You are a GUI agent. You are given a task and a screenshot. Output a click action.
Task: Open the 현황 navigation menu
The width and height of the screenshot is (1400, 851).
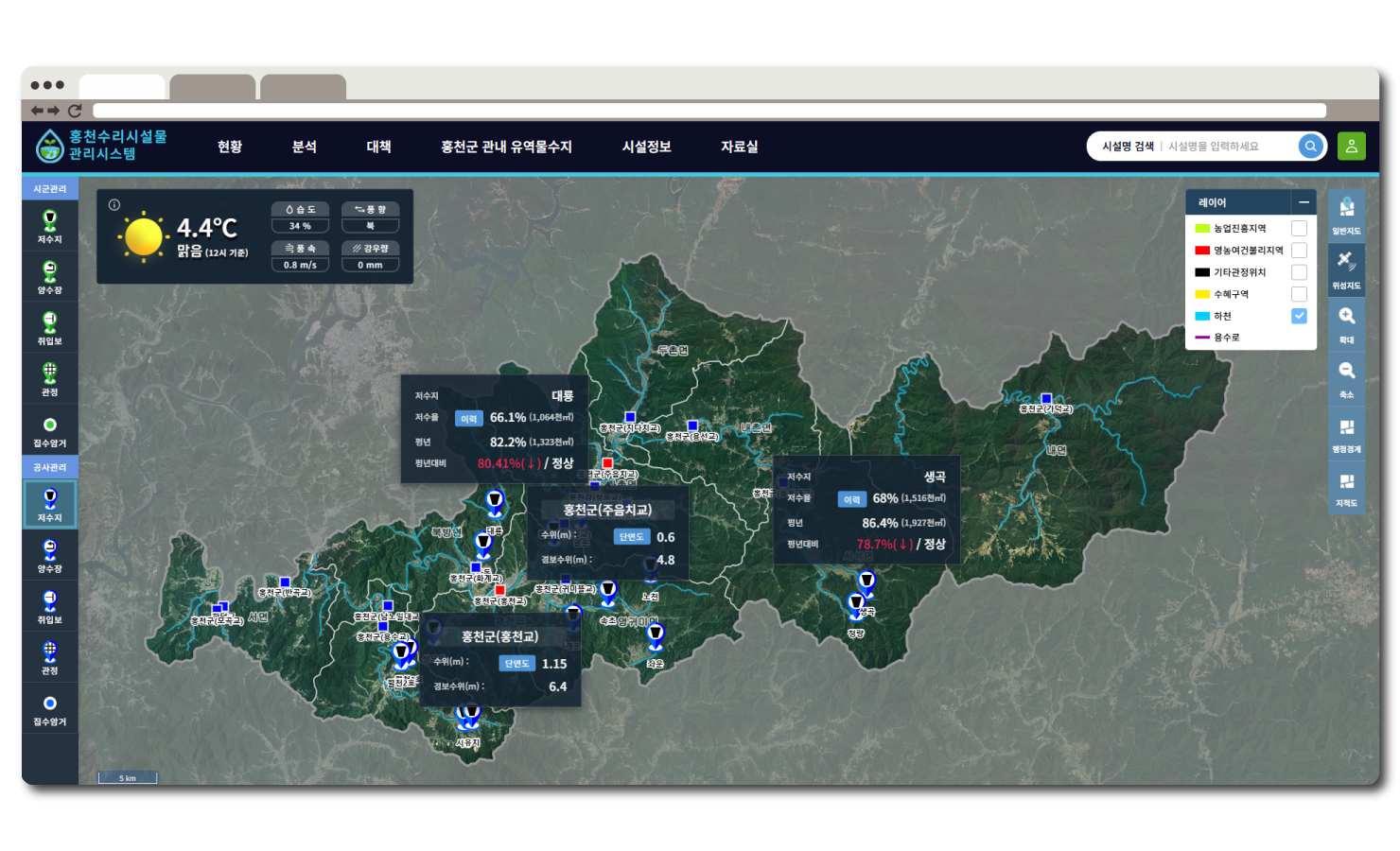pos(230,147)
